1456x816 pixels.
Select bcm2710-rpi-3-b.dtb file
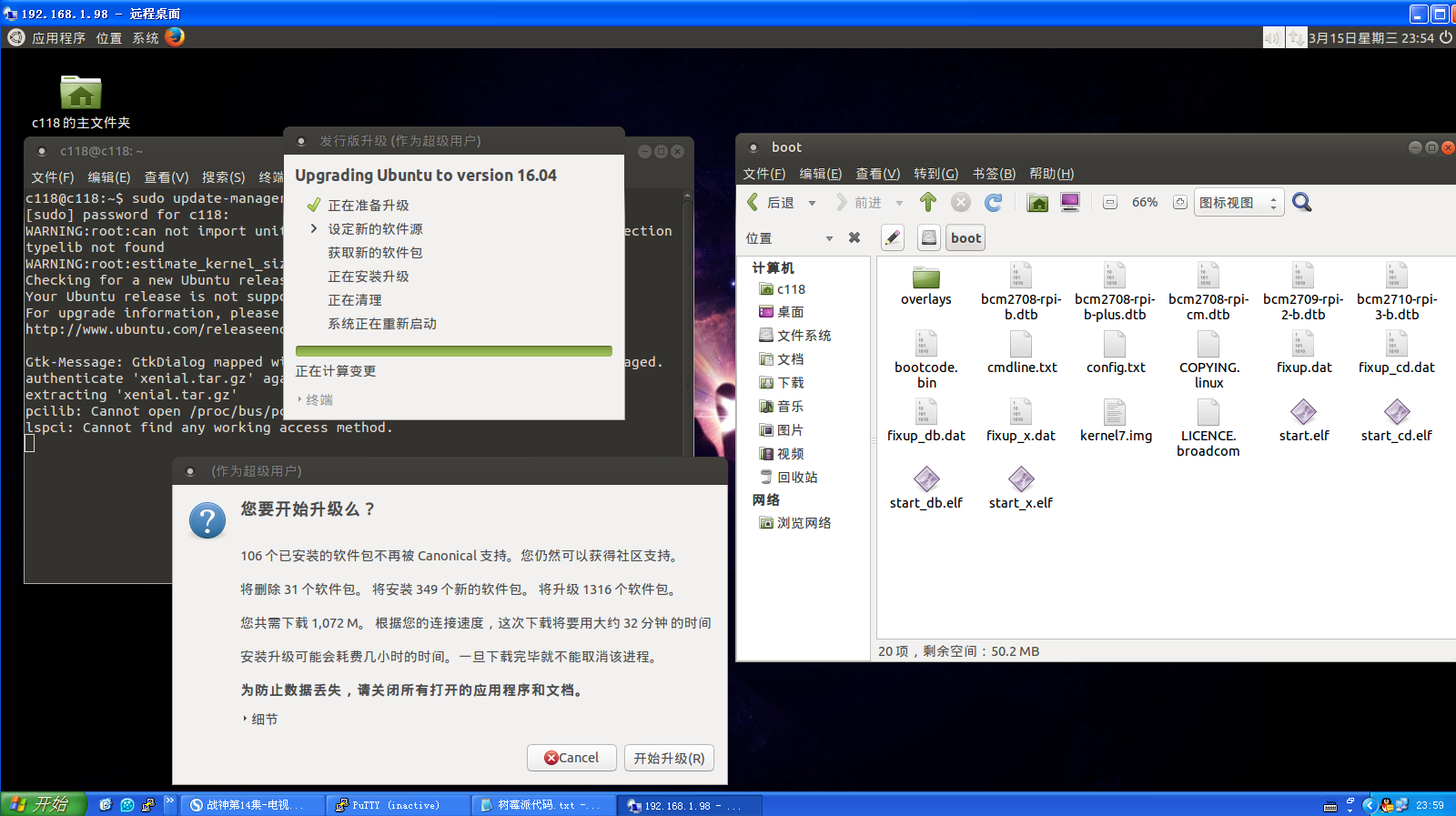click(x=1397, y=292)
